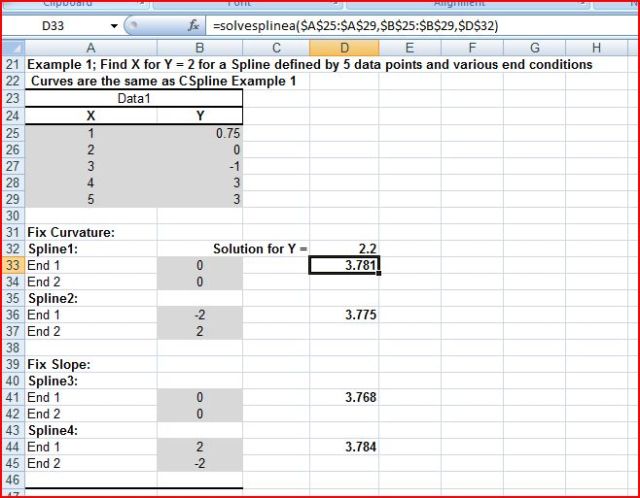Click the Select All corner button
640x498 pixels.
[x=12, y=47]
